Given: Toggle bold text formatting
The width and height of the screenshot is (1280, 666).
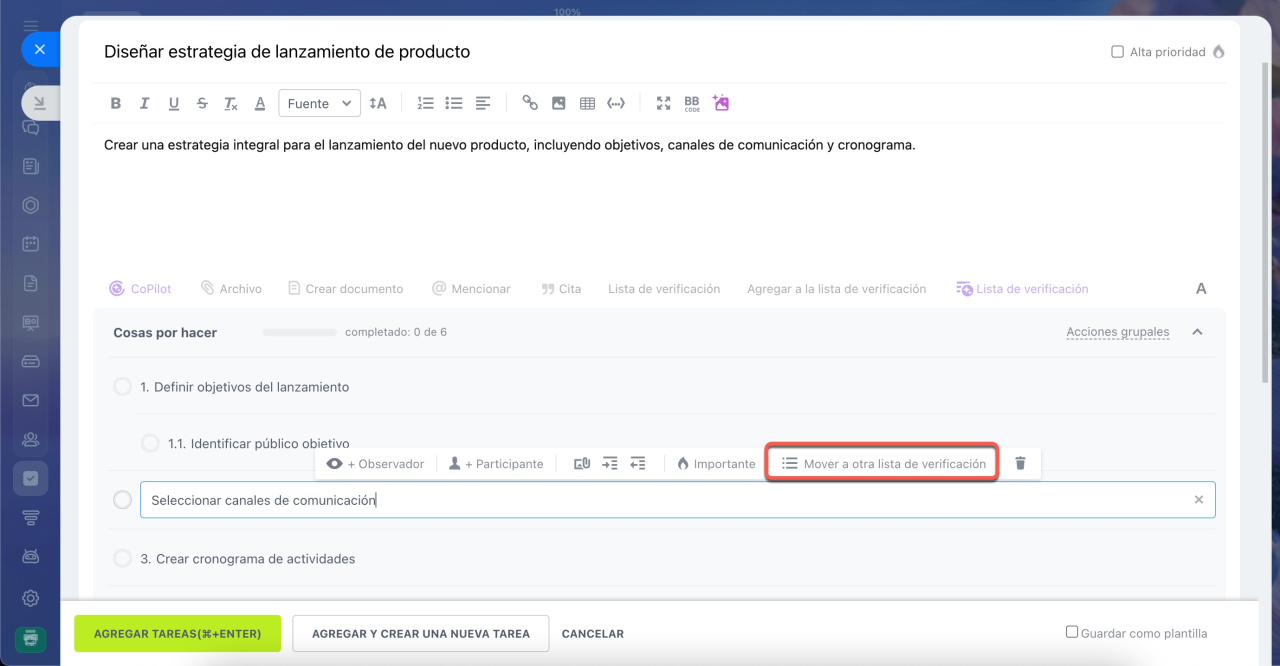Looking at the screenshot, I should pyautogui.click(x=116, y=103).
